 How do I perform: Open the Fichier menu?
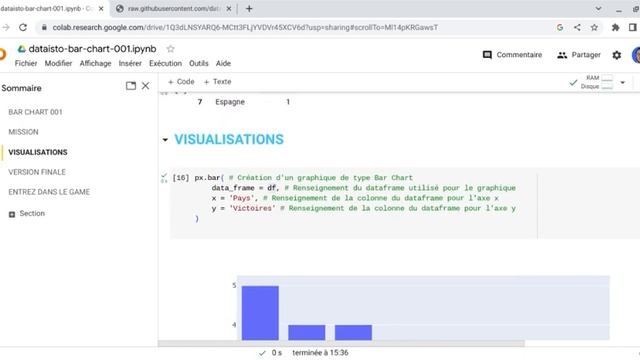point(26,63)
